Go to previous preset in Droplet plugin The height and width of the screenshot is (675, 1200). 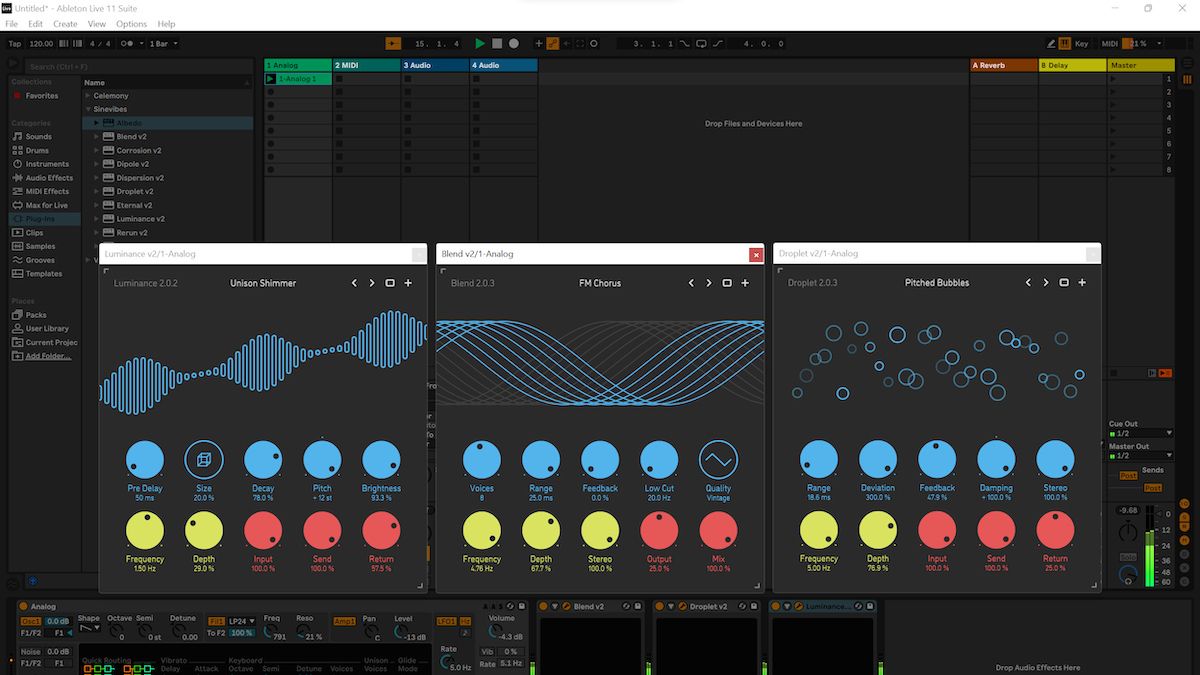click(1028, 283)
